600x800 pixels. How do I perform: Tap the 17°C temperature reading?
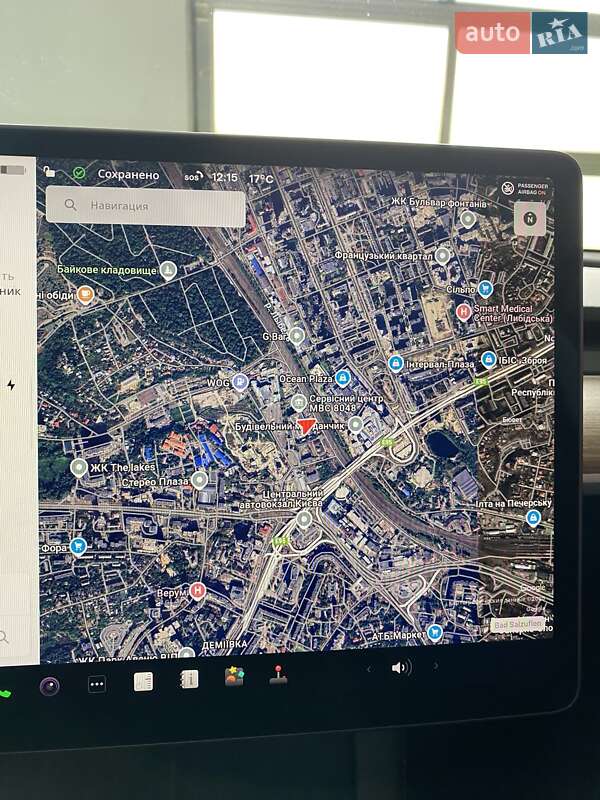(261, 179)
